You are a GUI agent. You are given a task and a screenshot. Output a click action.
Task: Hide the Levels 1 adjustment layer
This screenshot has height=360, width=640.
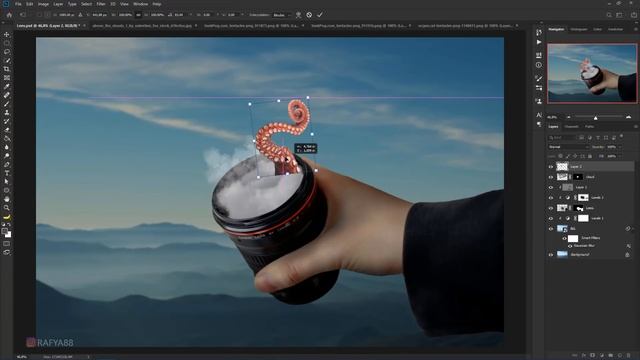[x=551, y=218]
